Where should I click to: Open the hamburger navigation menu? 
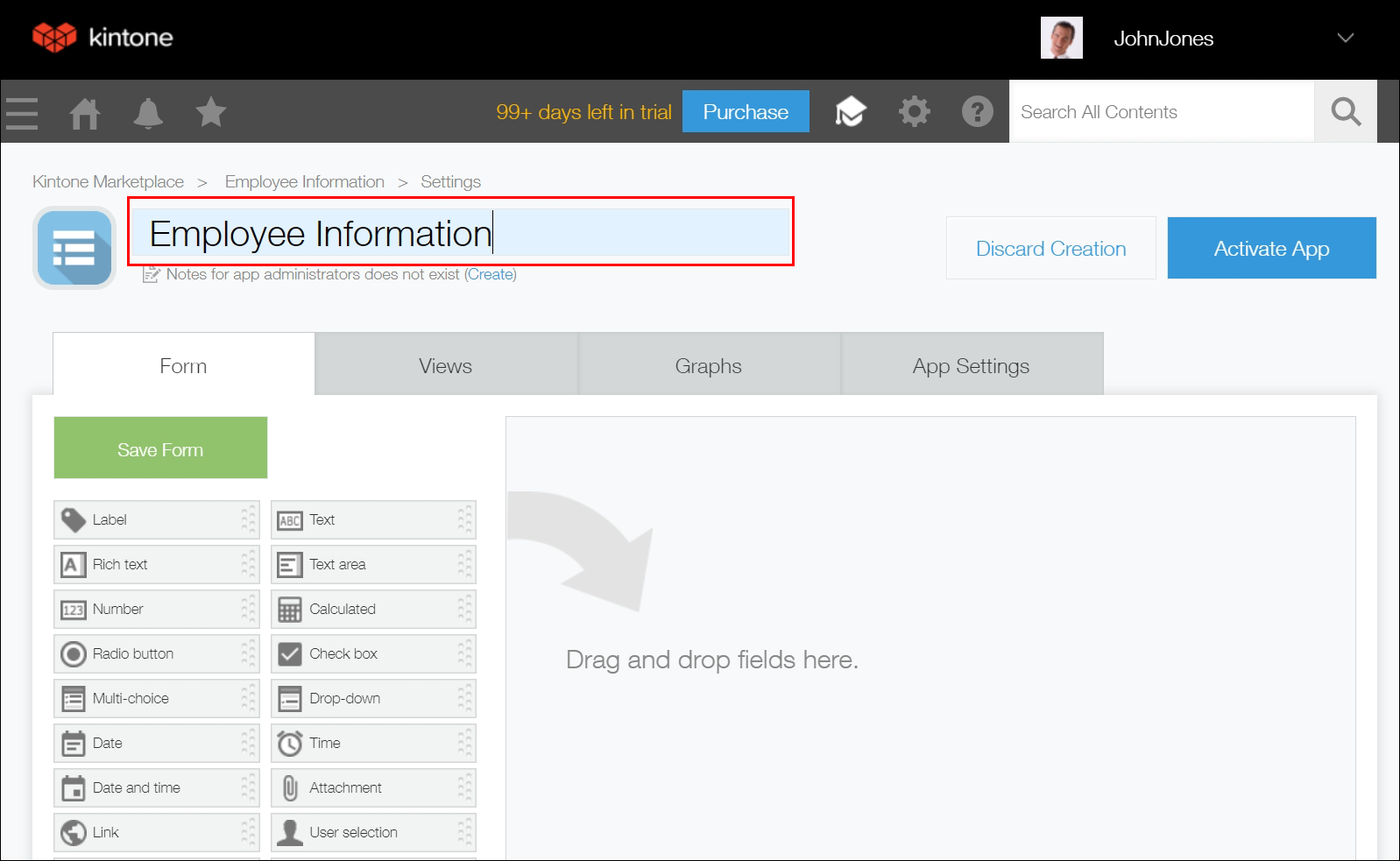[x=22, y=113]
